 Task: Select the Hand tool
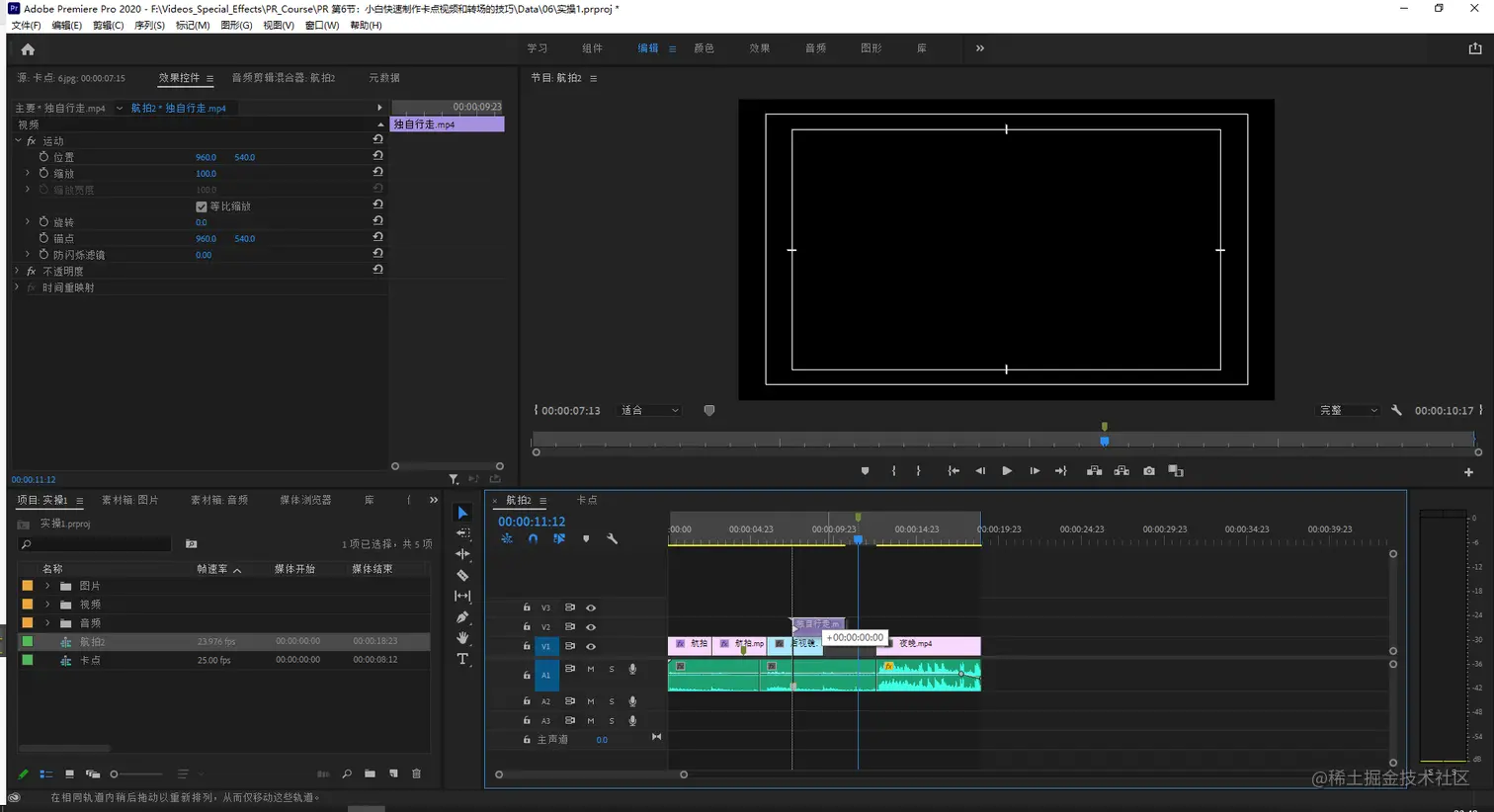[x=462, y=638]
